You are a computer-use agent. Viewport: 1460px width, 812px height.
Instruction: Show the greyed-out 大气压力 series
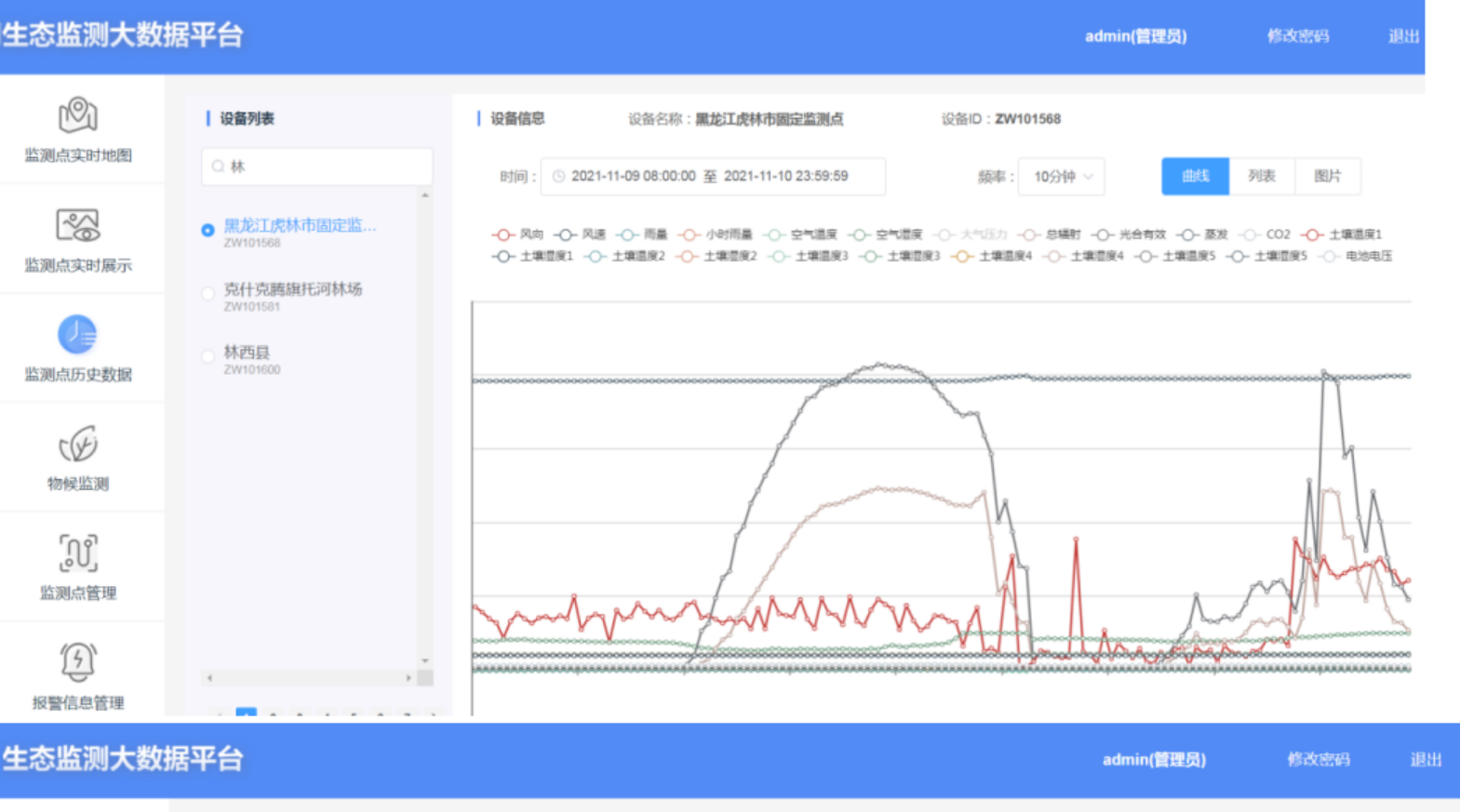pos(971,234)
